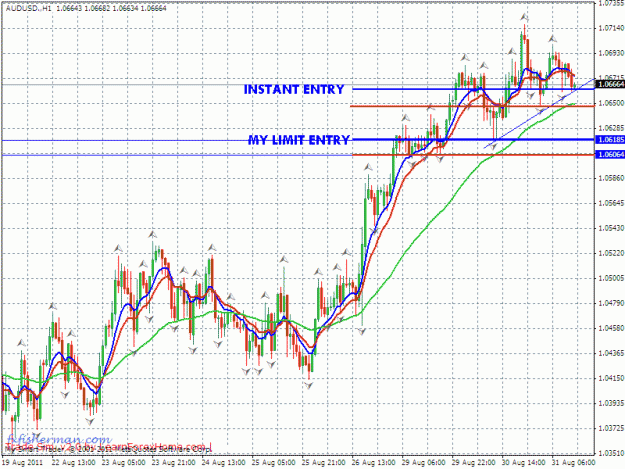This screenshot has width=625, height=469.
Task: Click the 30 Aug 14:00 time label
Action: click(524, 463)
